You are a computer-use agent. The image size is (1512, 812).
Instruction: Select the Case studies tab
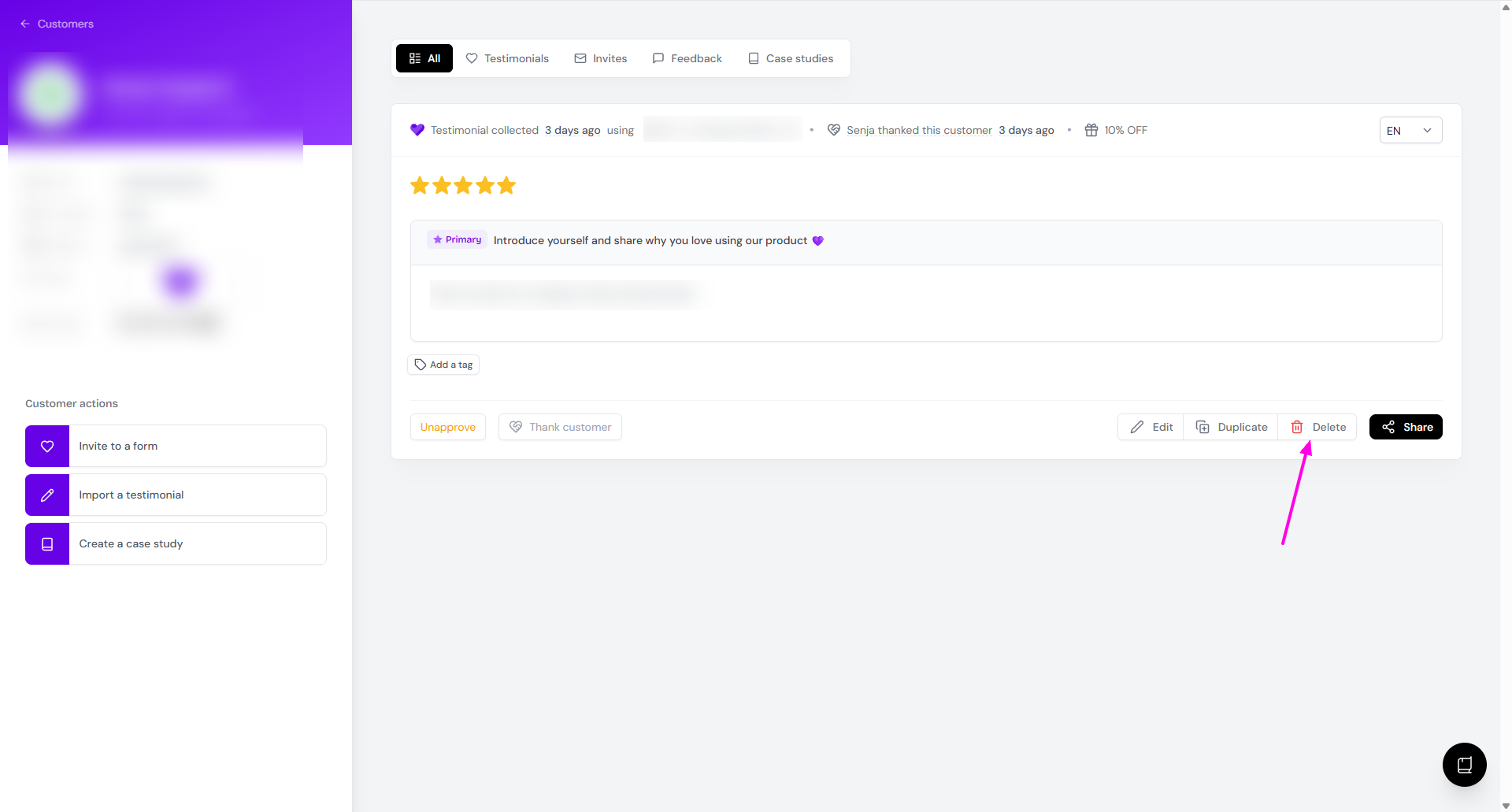(791, 58)
